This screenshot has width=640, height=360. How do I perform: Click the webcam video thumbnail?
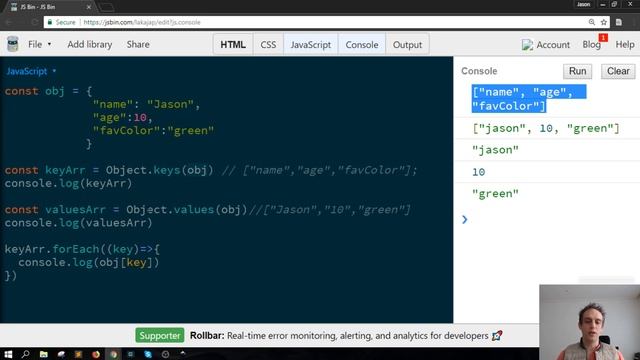(589, 322)
